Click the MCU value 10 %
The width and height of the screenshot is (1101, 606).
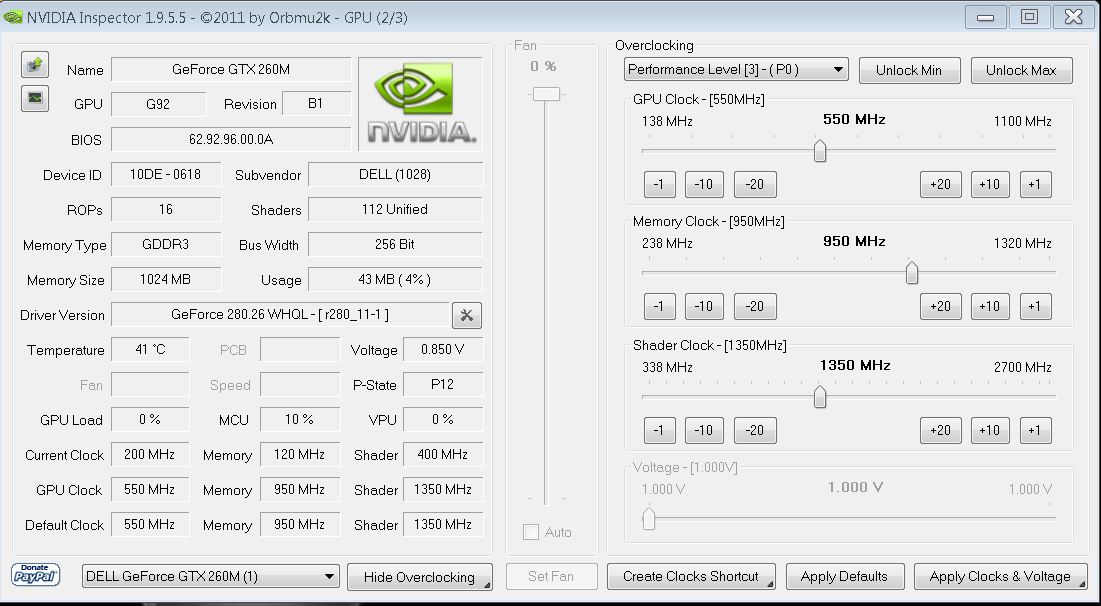(300, 420)
